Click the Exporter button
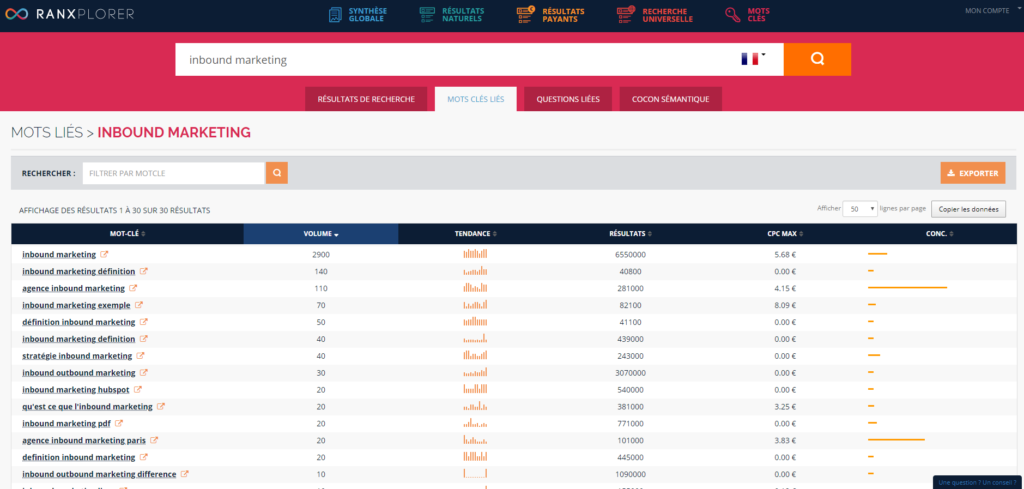 point(972,173)
